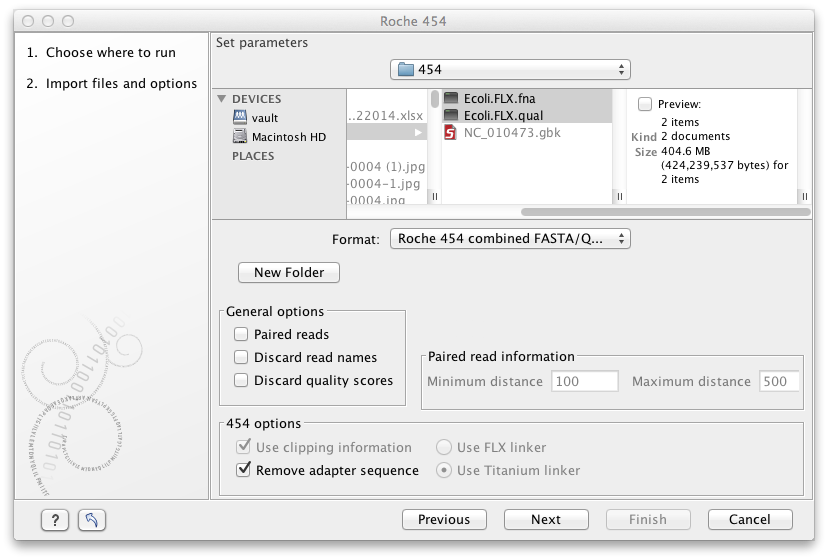Click the New Folder button
The height and width of the screenshot is (560, 828).
(x=289, y=272)
